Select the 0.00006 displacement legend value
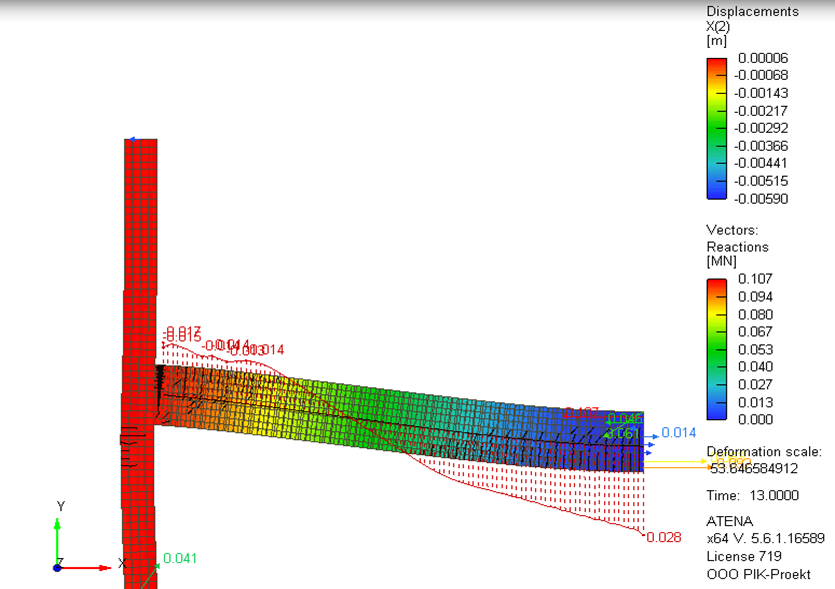 tap(763, 58)
